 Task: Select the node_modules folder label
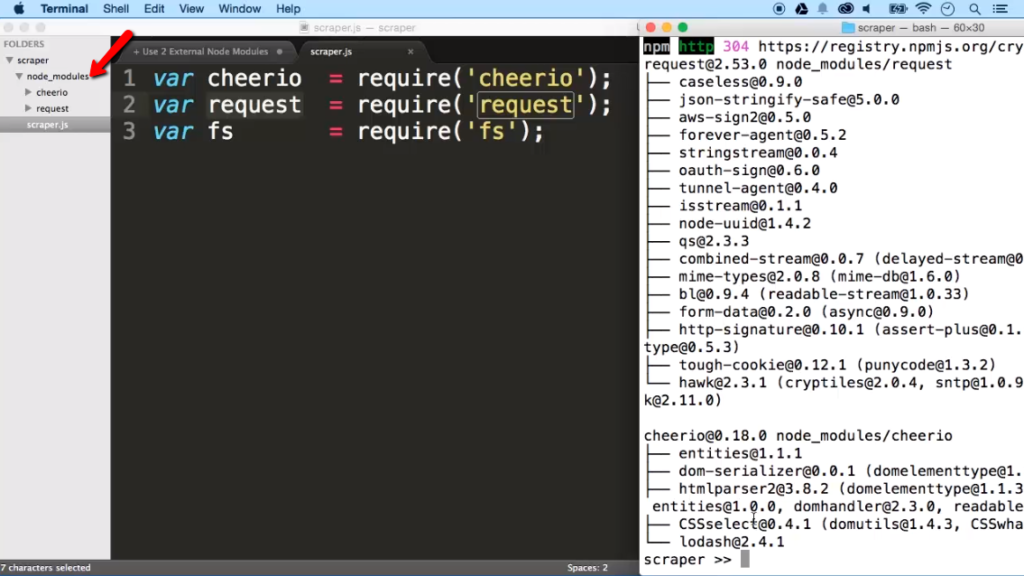(x=57, y=76)
